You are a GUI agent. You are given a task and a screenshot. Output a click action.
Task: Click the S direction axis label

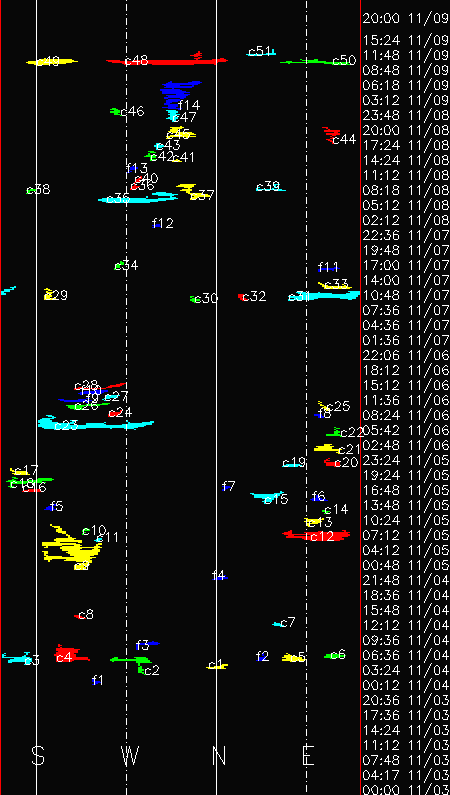tap(38, 755)
